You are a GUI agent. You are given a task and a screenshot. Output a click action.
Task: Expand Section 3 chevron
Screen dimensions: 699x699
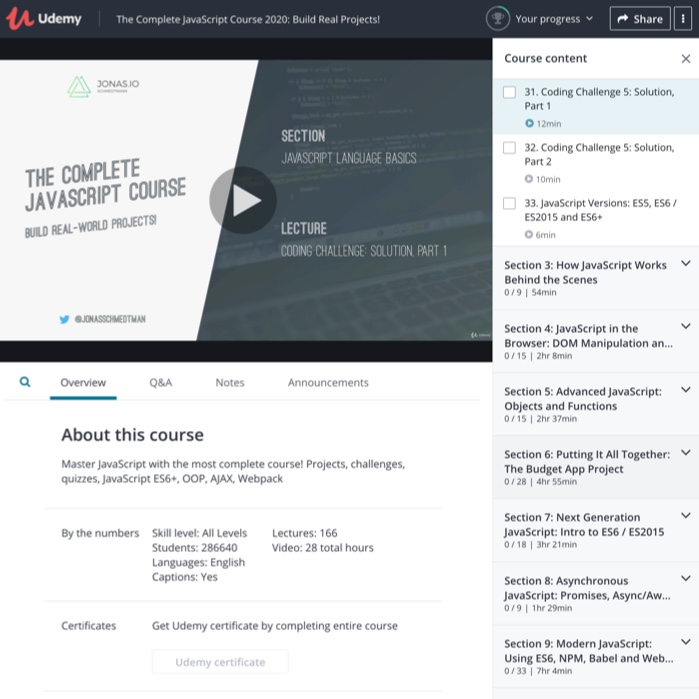coord(686,263)
